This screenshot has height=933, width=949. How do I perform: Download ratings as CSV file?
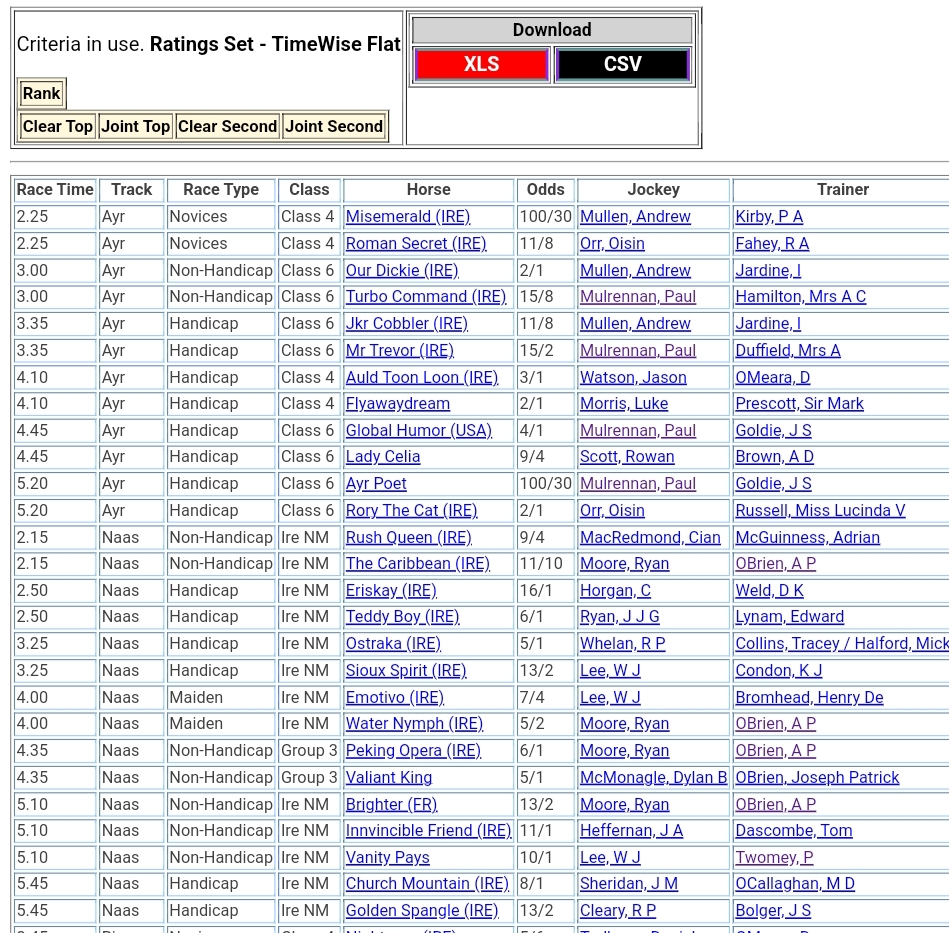tap(622, 65)
